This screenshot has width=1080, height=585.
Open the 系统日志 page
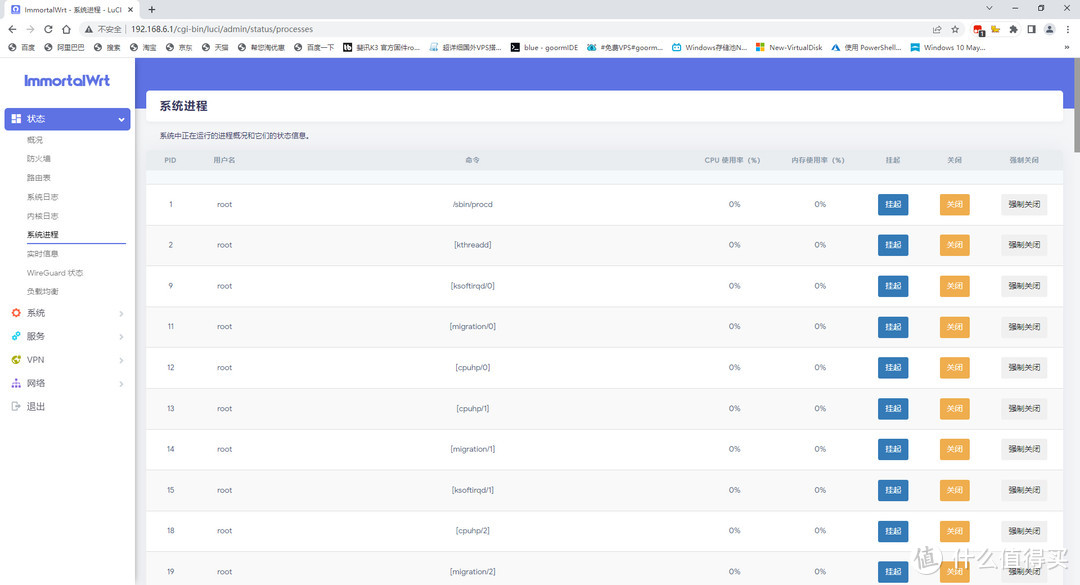pos(43,197)
